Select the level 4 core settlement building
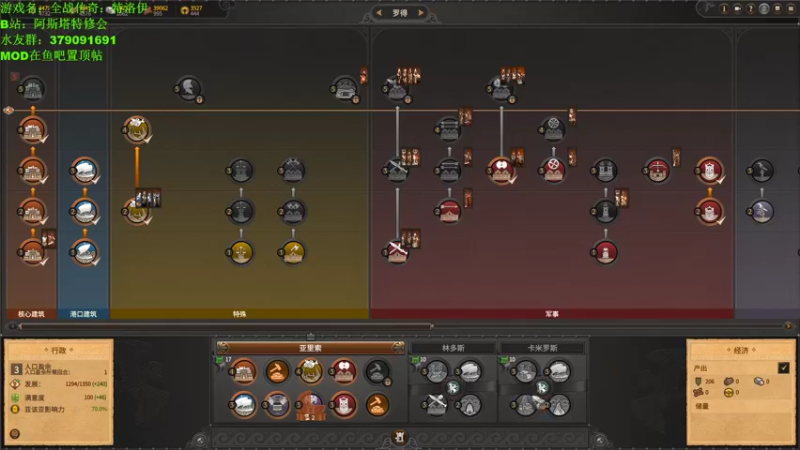Screen dimensions: 800x450 (33, 130)
